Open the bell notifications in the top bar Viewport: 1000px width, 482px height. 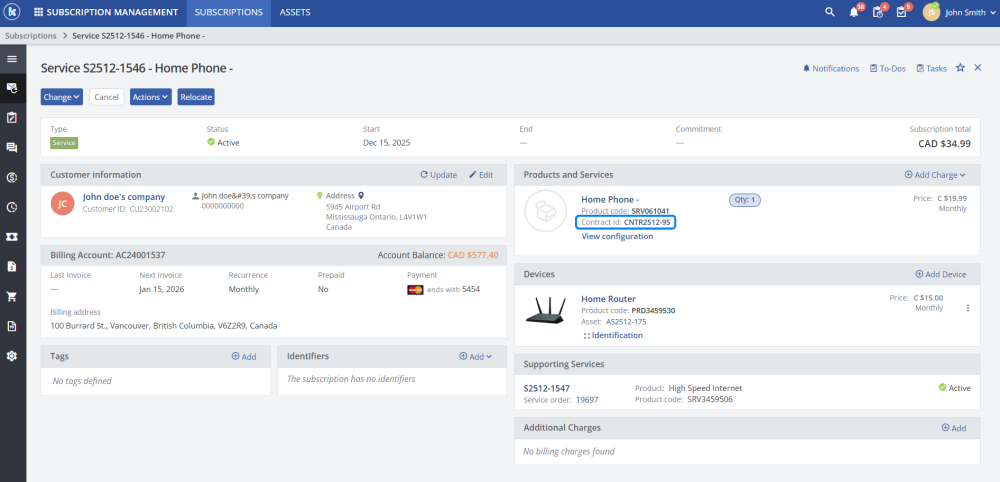853,12
